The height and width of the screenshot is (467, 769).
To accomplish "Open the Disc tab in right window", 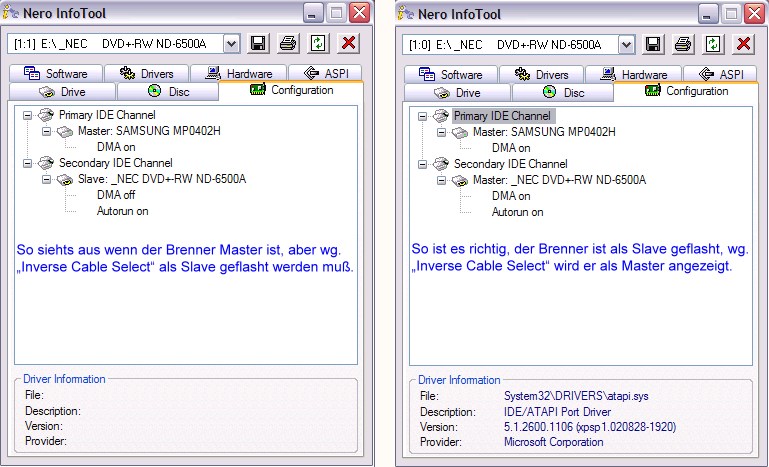I will click(x=563, y=93).
